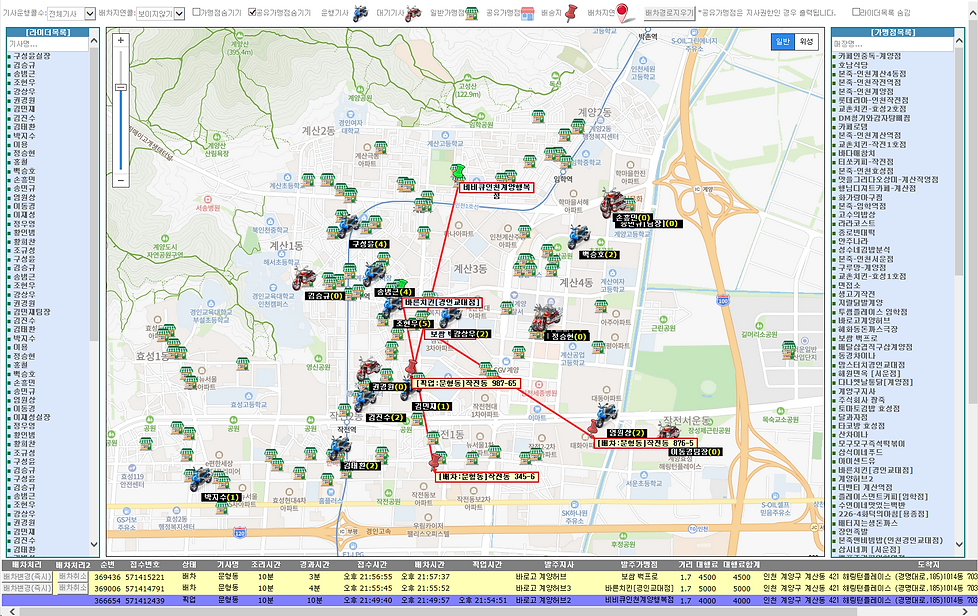Click 배차변경(즉시) for order 369006
978x616 pixels.
click(27, 588)
